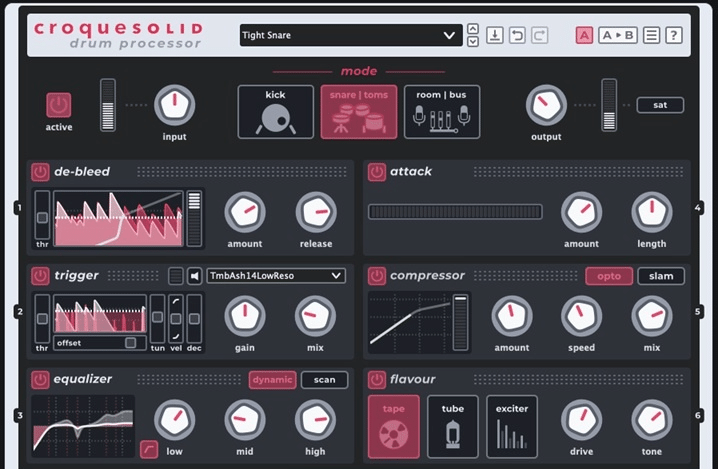
Task: Toggle the main active power button
Action: point(59,105)
